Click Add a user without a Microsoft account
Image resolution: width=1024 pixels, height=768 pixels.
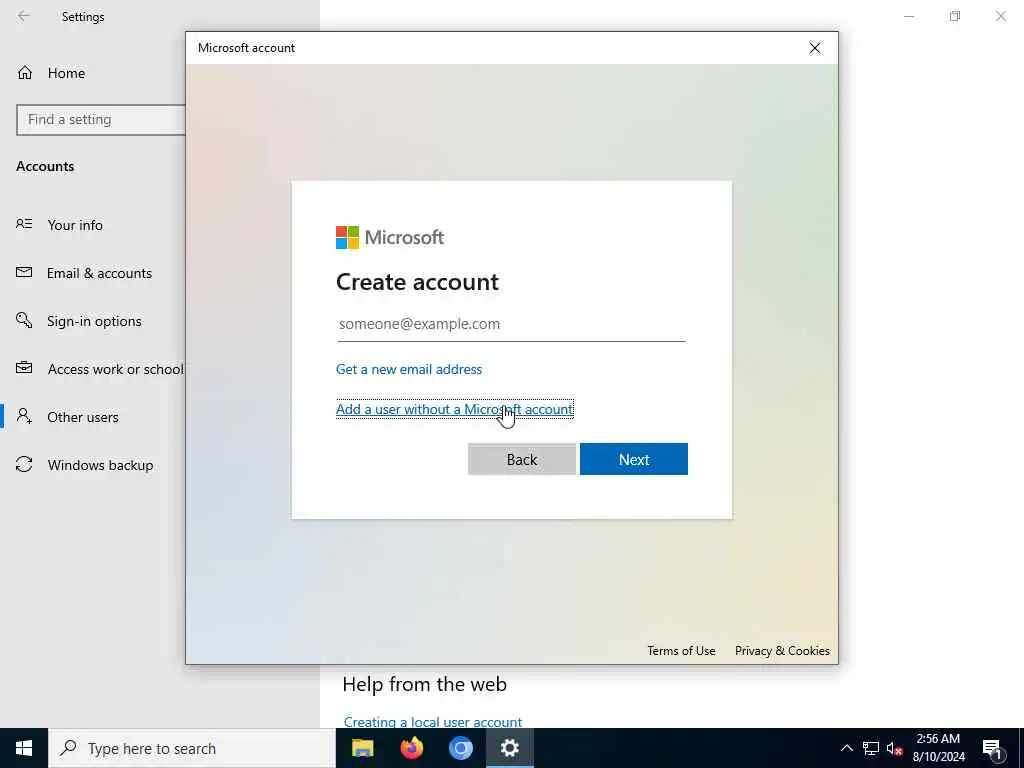click(455, 409)
